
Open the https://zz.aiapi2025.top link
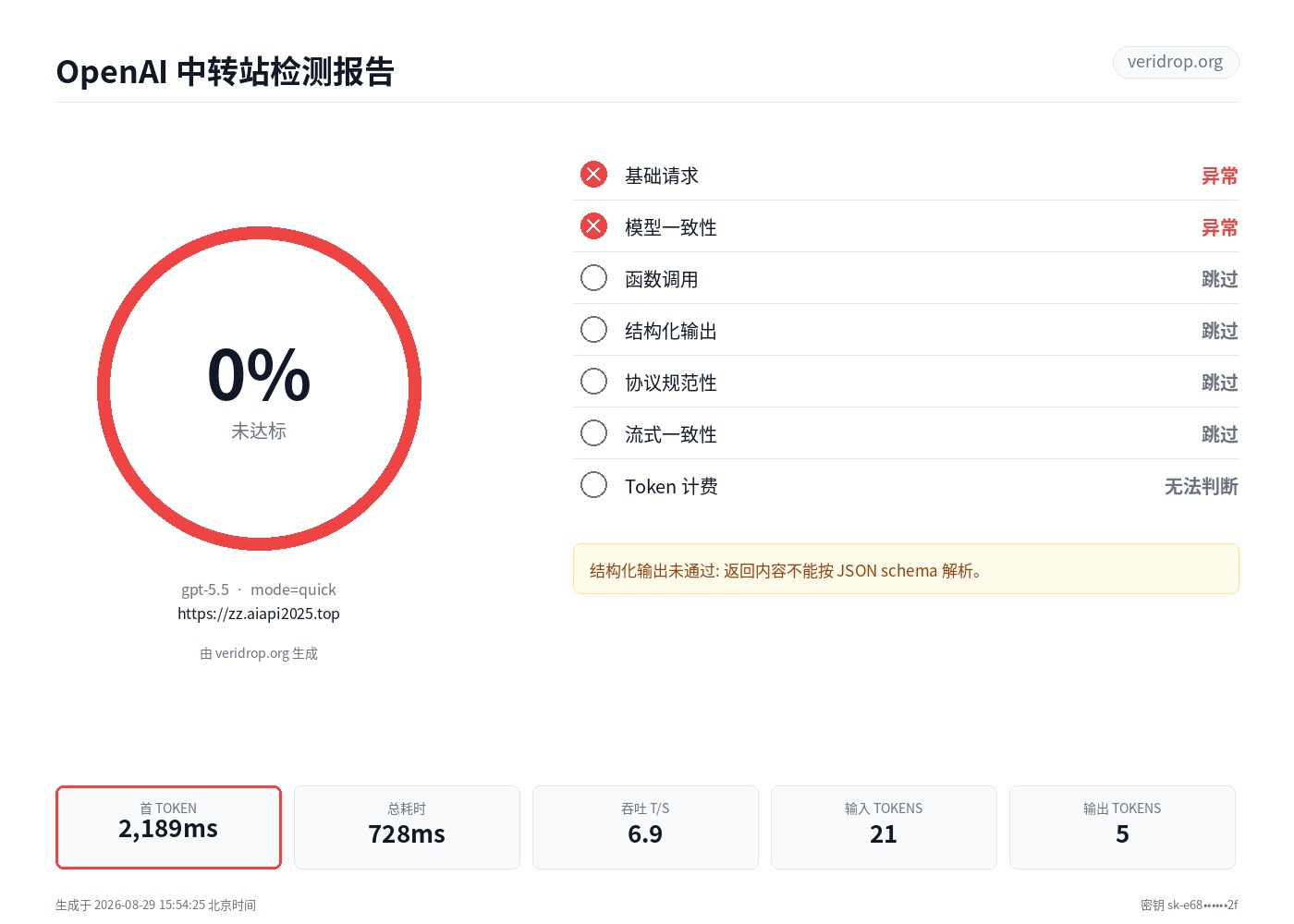tap(259, 614)
